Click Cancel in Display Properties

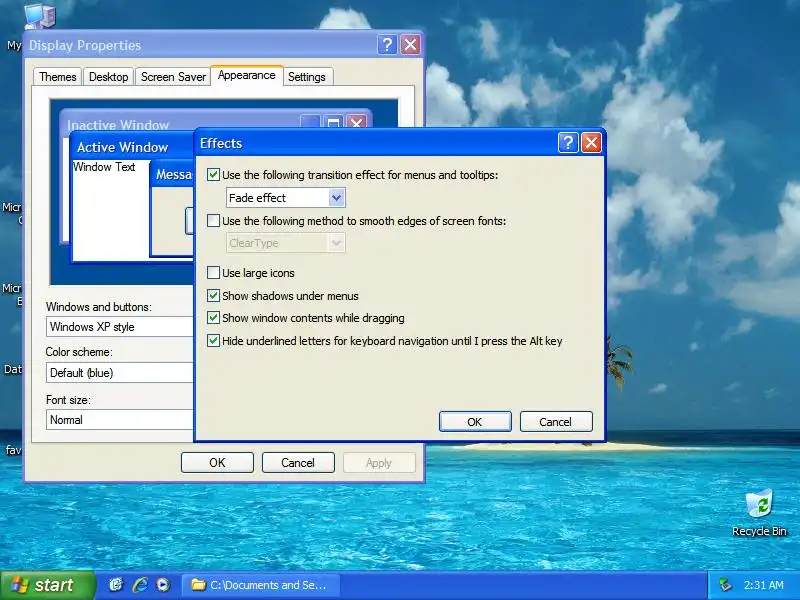pyautogui.click(x=298, y=462)
